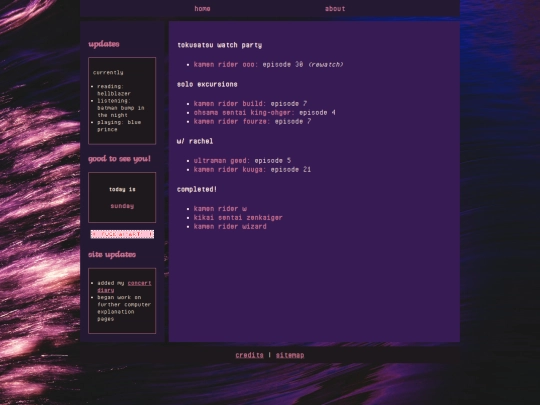
Task: Click 'episode 21' next to kuuga
Action: [x=291, y=170]
